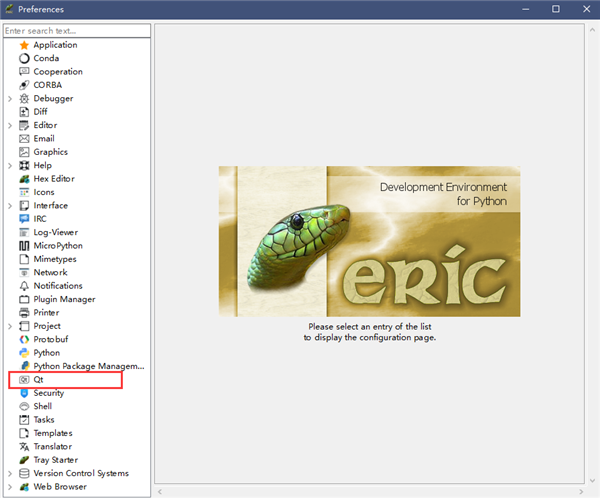
Task: Expand the Interface tree node
Action: coord(10,206)
